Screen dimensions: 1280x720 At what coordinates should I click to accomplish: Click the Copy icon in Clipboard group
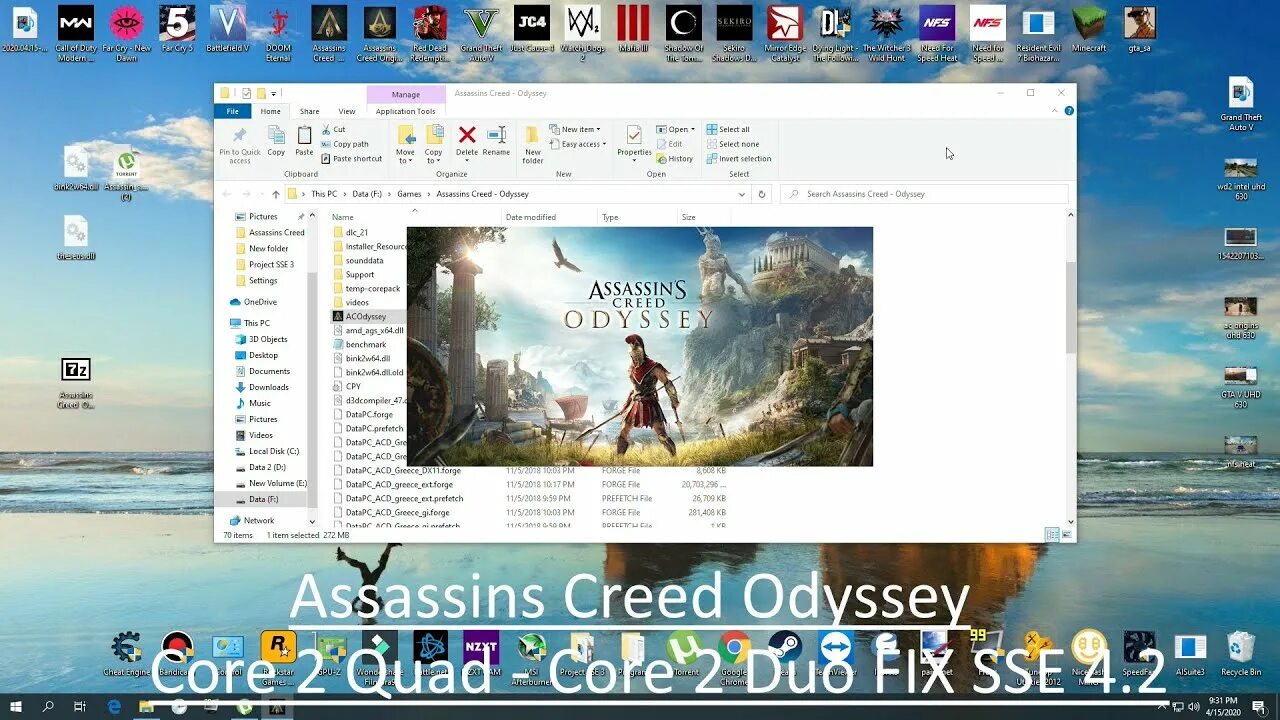coord(276,136)
